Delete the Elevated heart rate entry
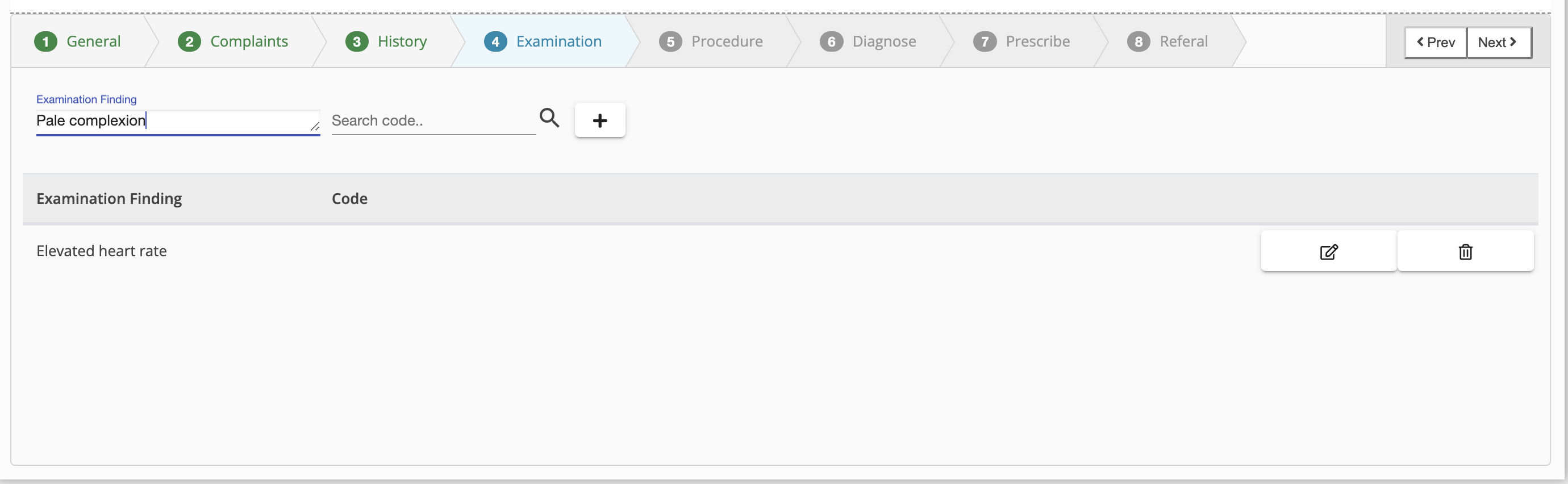The image size is (1568, 484). [x=1465, y=252]
